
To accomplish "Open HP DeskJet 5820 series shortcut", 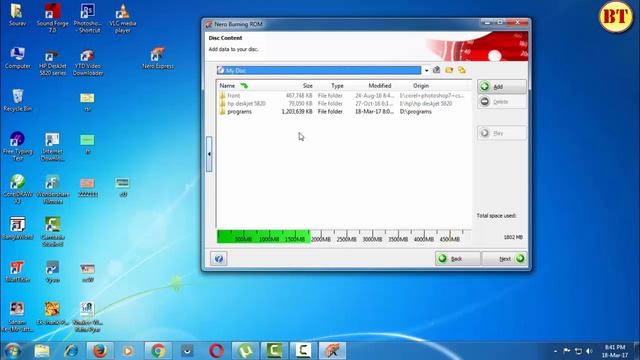I will tap(52, 62).
